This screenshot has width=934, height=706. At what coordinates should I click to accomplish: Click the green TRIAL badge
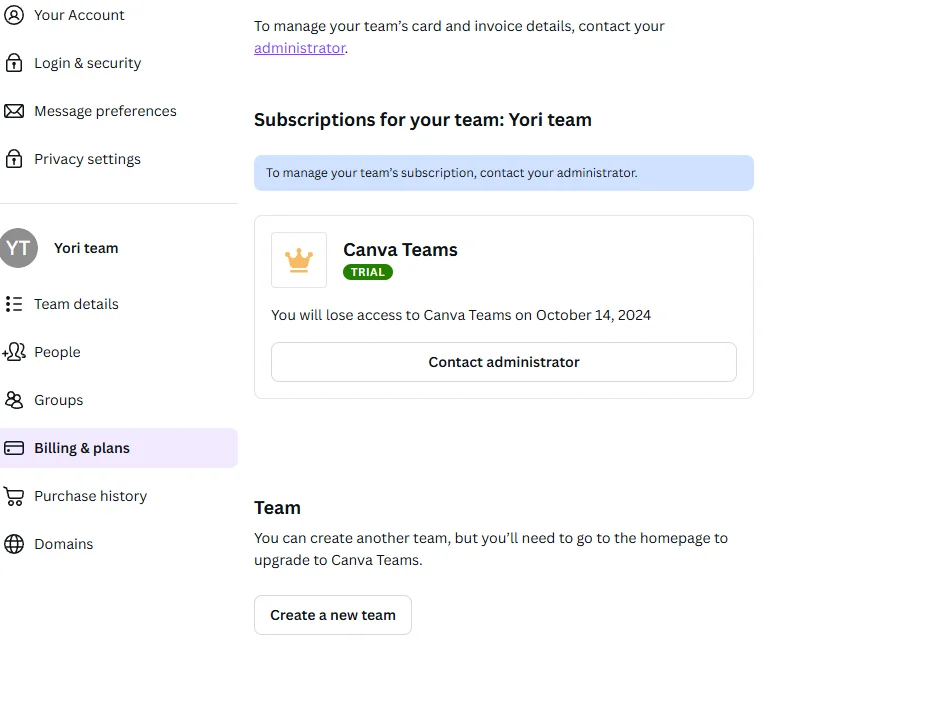coord(368,272)
